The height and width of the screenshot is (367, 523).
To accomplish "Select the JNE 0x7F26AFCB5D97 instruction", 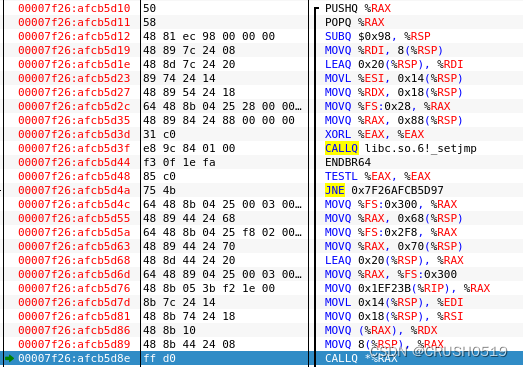I will coord(384,190).
